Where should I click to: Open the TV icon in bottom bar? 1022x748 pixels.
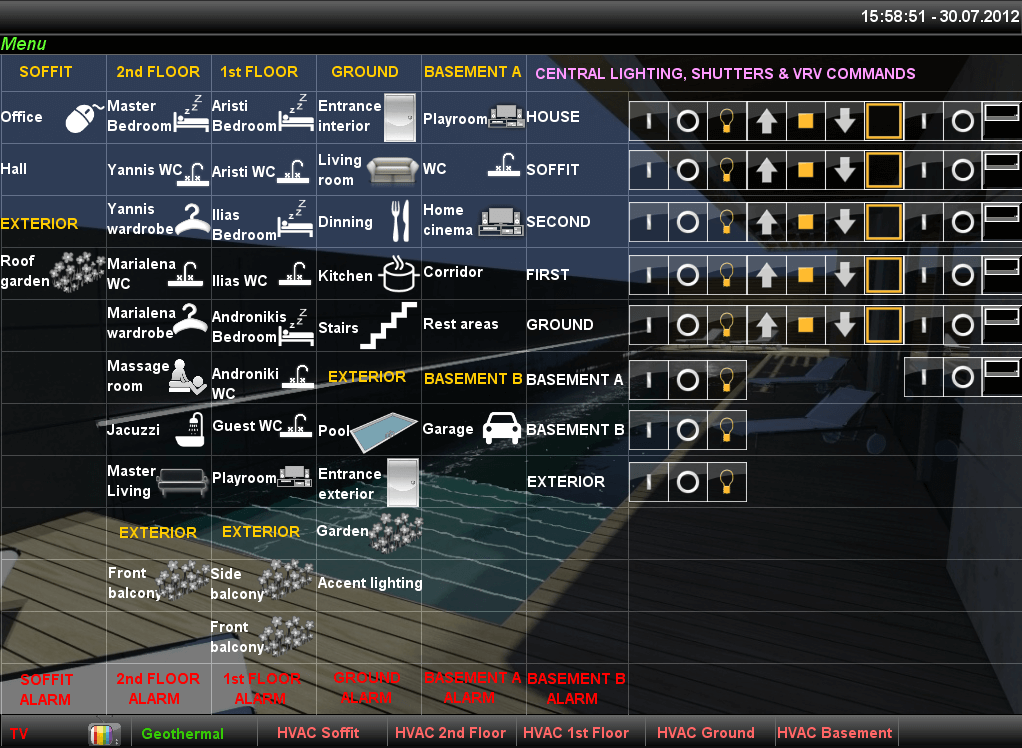point(104,734)
